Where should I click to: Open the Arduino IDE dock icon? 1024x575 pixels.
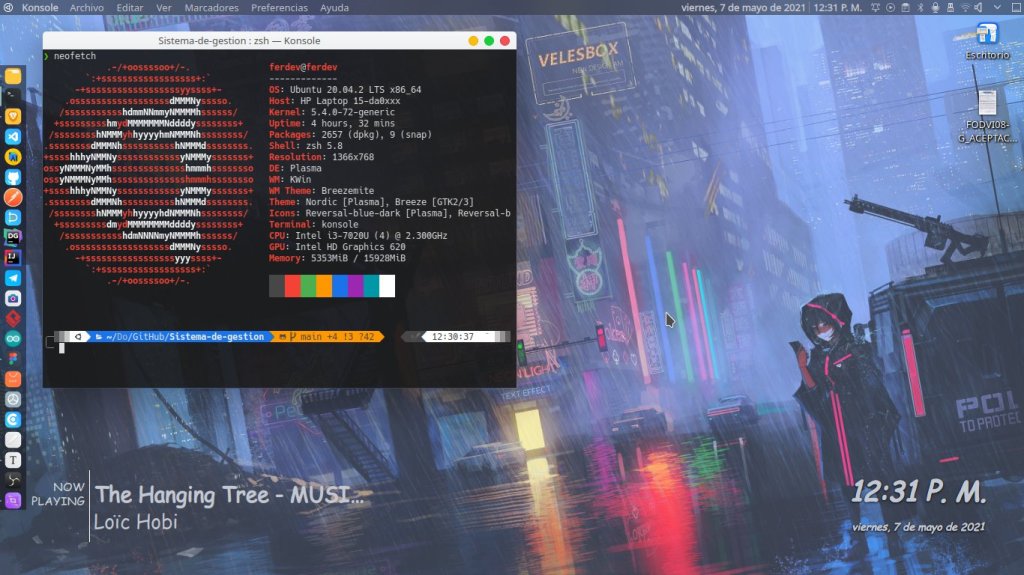[x=13, y=339]
